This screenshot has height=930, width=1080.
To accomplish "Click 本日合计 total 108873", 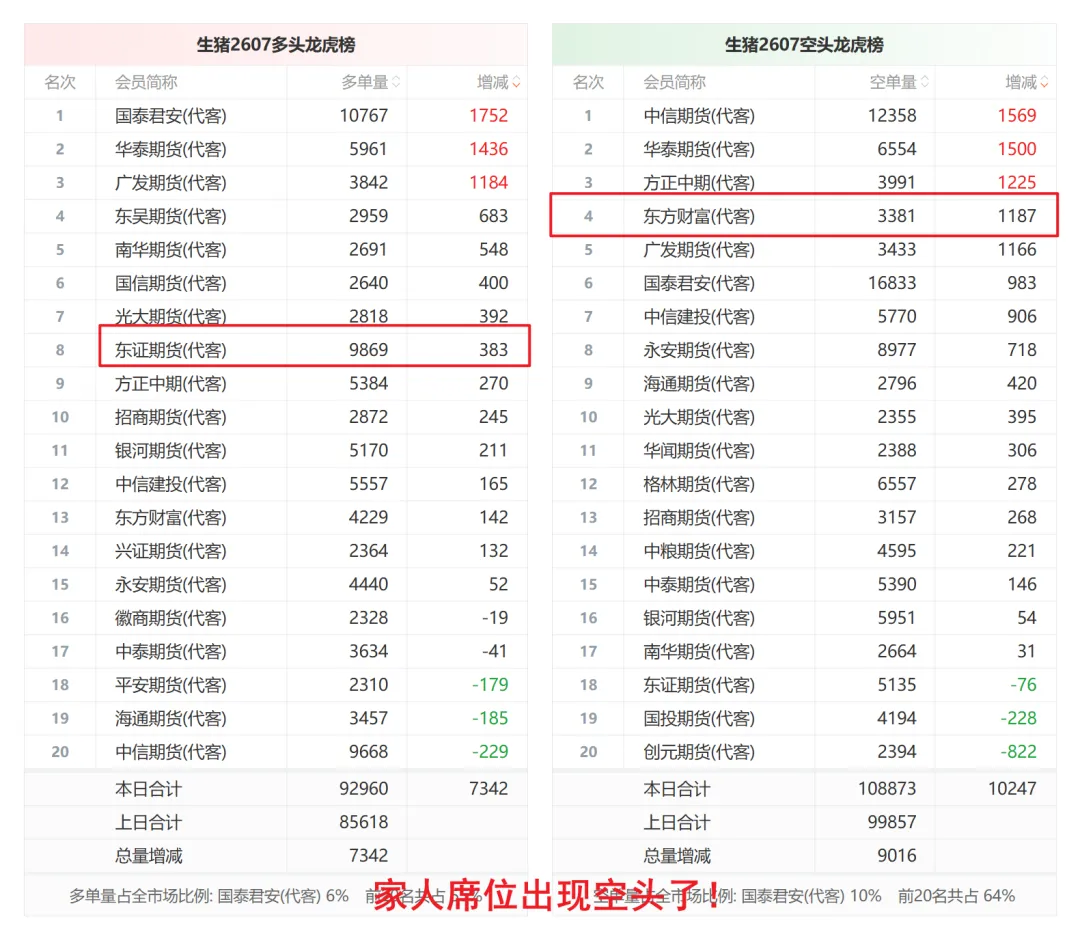I will pos(887,789).
